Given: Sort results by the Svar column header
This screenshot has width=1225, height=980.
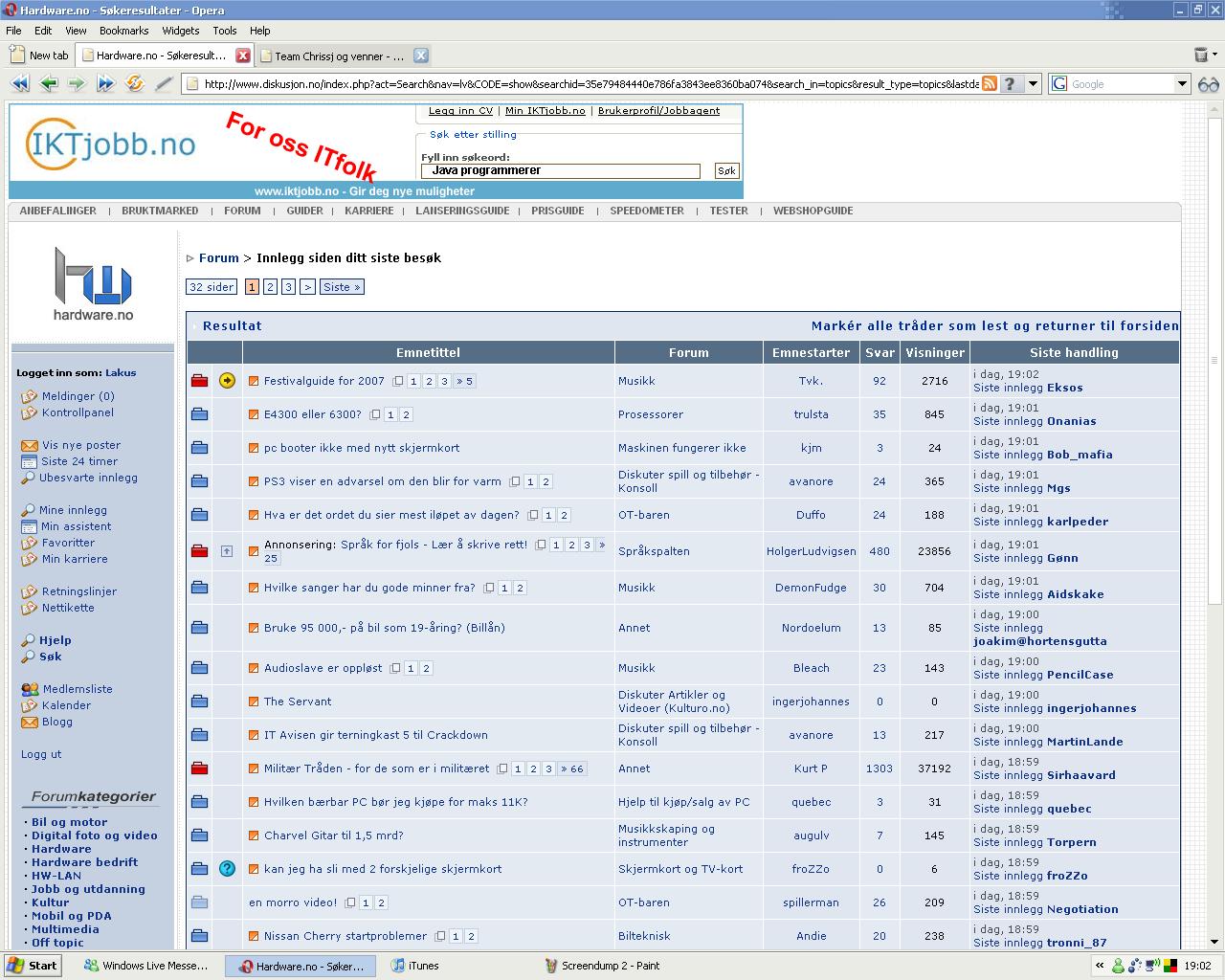Looking at the screenshot, I should pyautogui.click(x=880, y=352).
